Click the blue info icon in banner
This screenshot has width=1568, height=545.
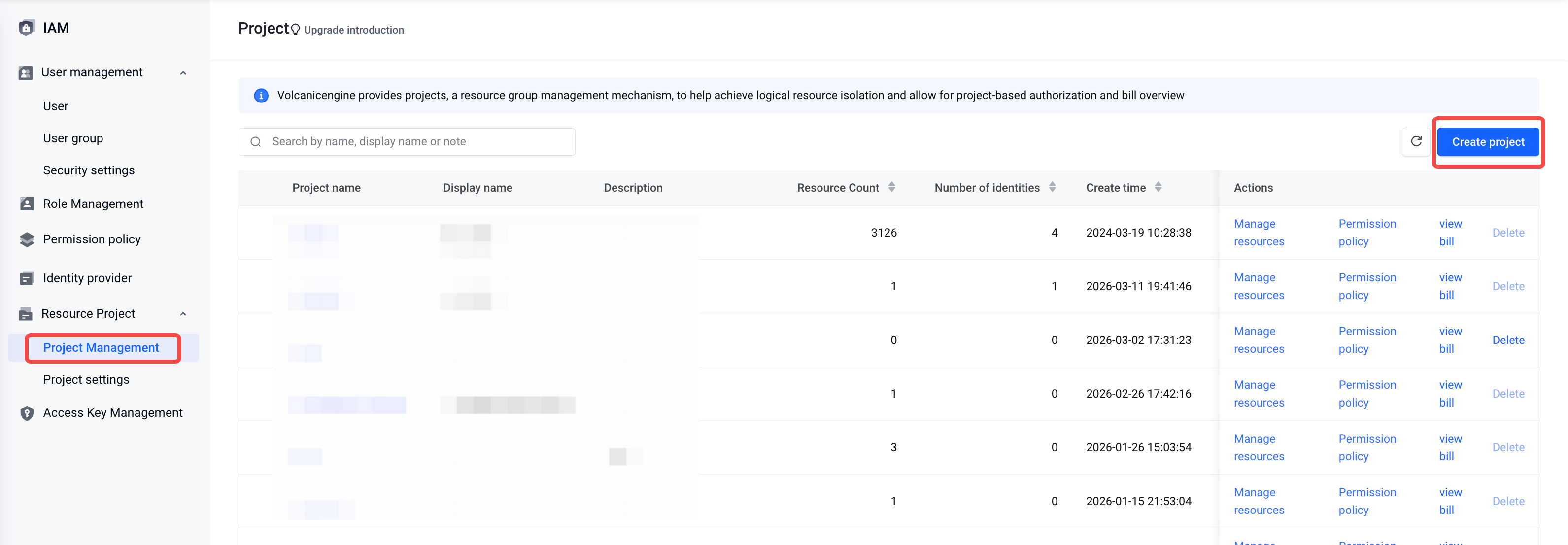point(261,96)
